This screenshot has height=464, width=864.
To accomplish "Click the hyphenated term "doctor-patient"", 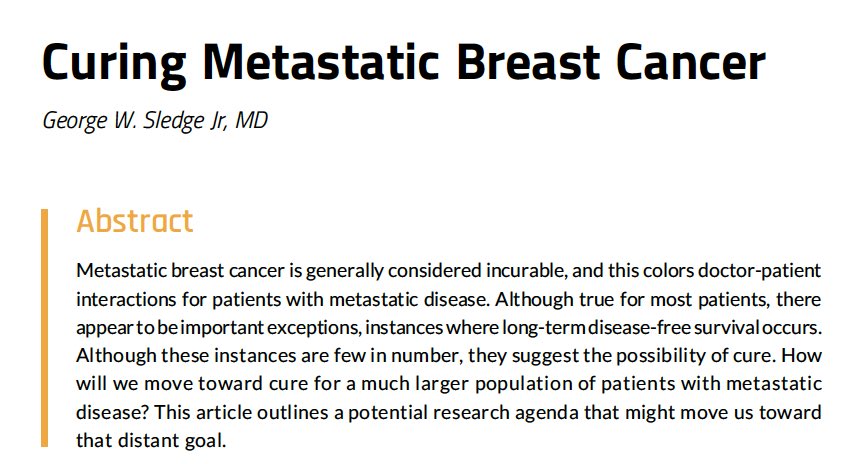I will pyautogui.click(x=759, y=271).
